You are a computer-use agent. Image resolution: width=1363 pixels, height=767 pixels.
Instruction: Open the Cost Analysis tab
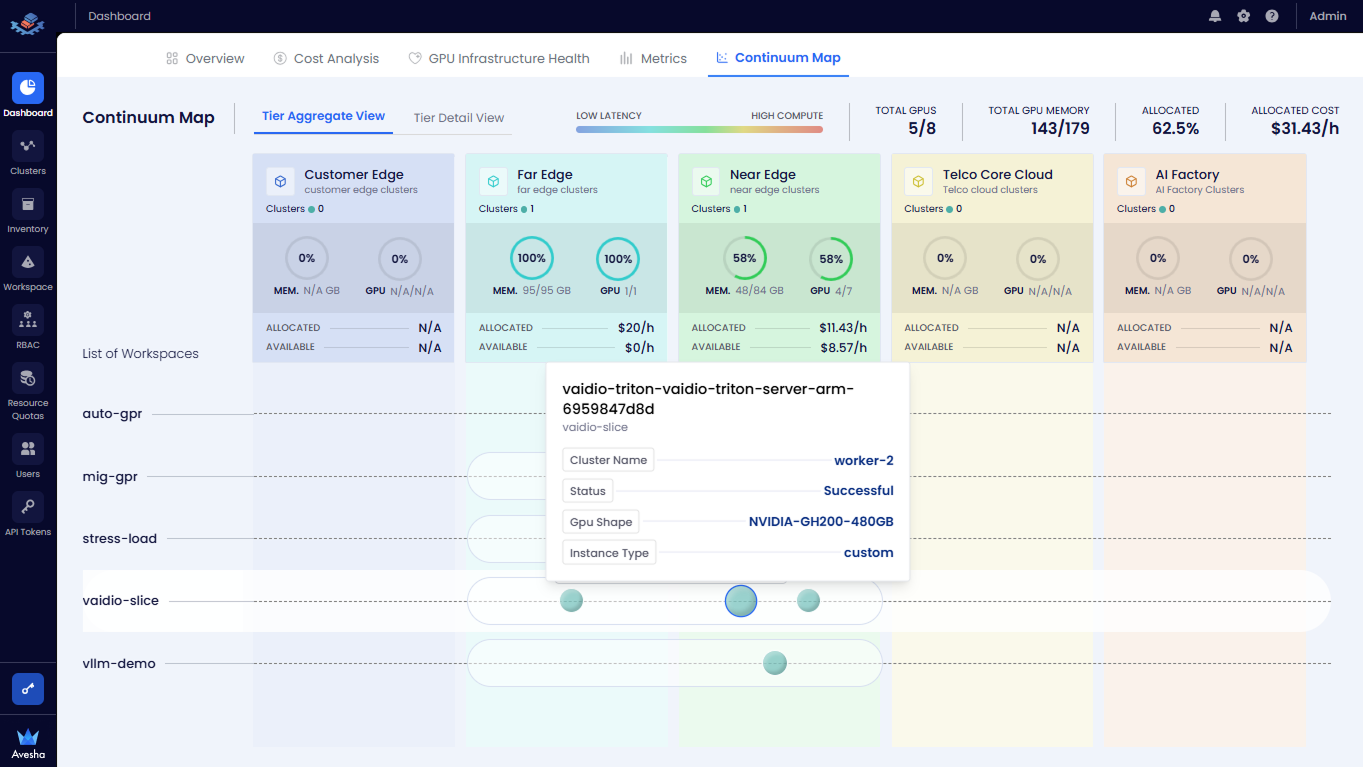326,59
